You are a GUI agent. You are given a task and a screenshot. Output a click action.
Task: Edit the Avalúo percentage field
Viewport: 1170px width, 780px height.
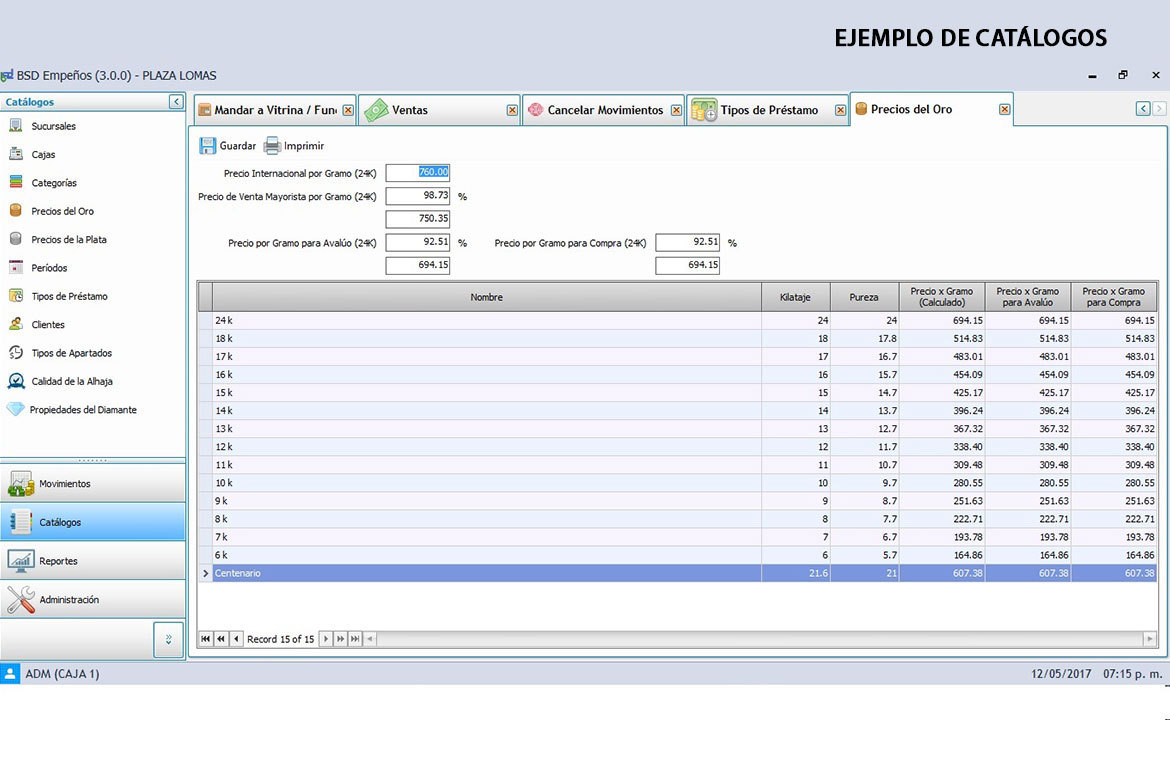click(x=418, y=242)
